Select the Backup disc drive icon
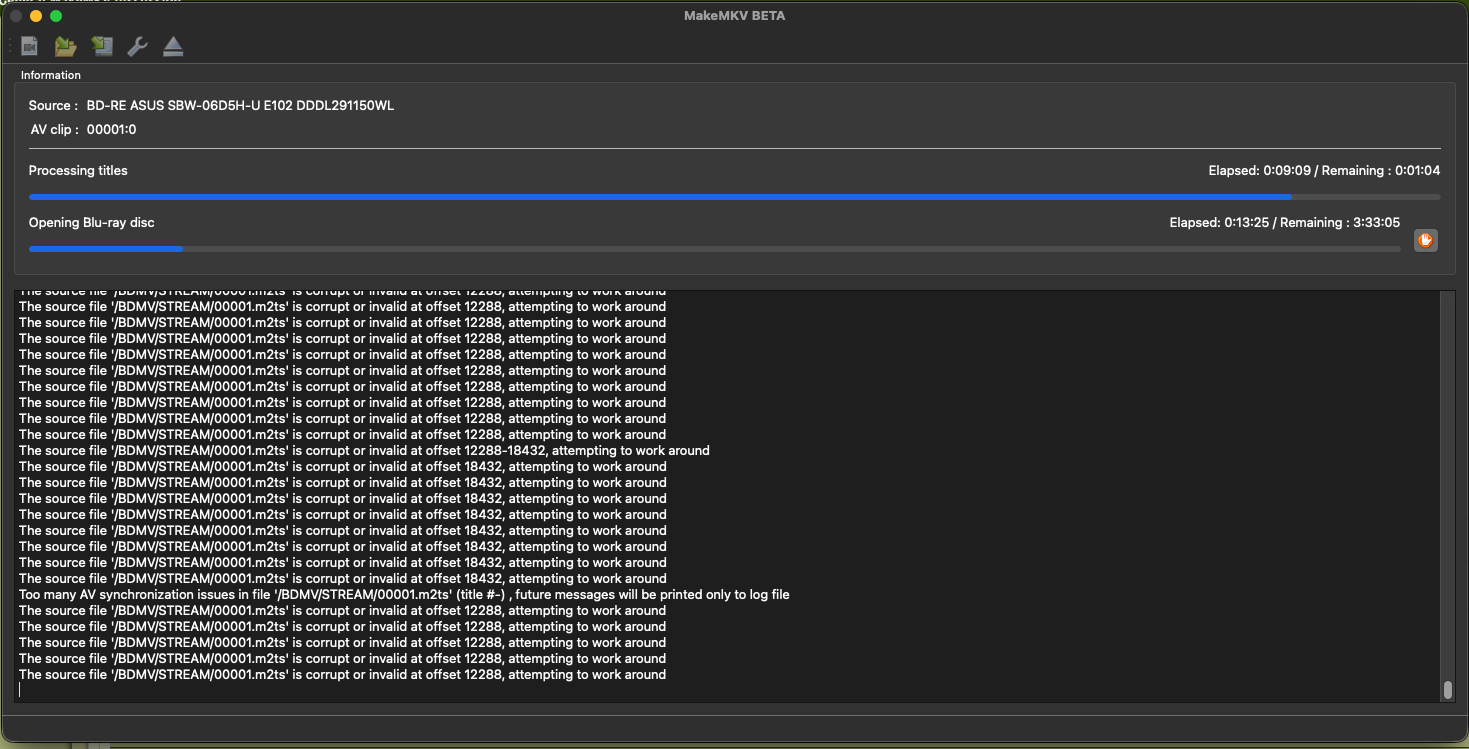 click(102, 46)
